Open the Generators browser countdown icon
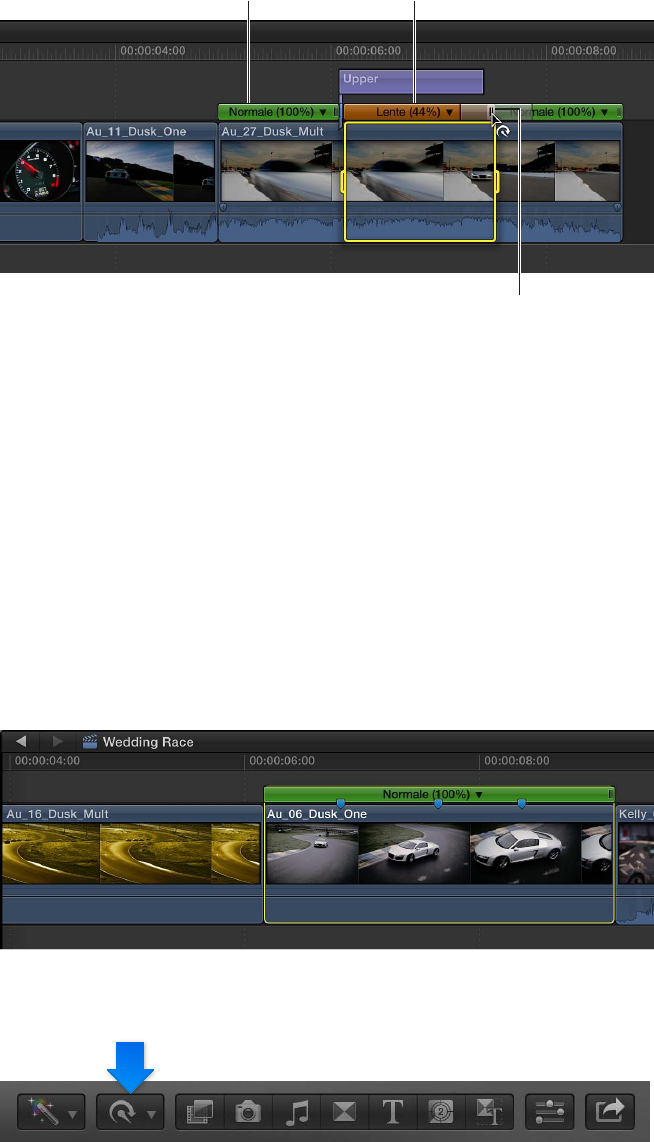Image resolution: width=654 pixels, height=1142 pixels. (x=441, y=1112)
